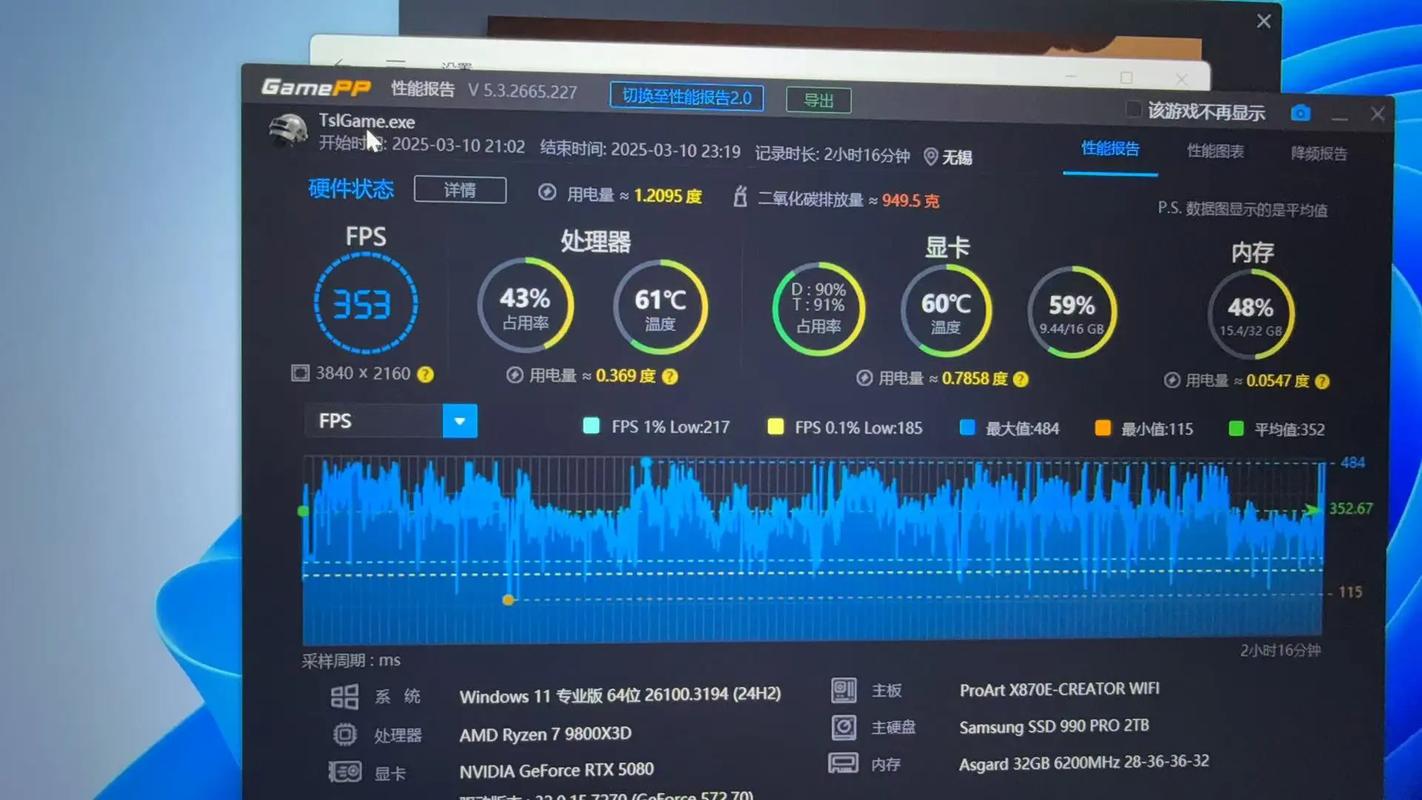Click the 切换至性能报告2.0 button

tap(687, 97)
